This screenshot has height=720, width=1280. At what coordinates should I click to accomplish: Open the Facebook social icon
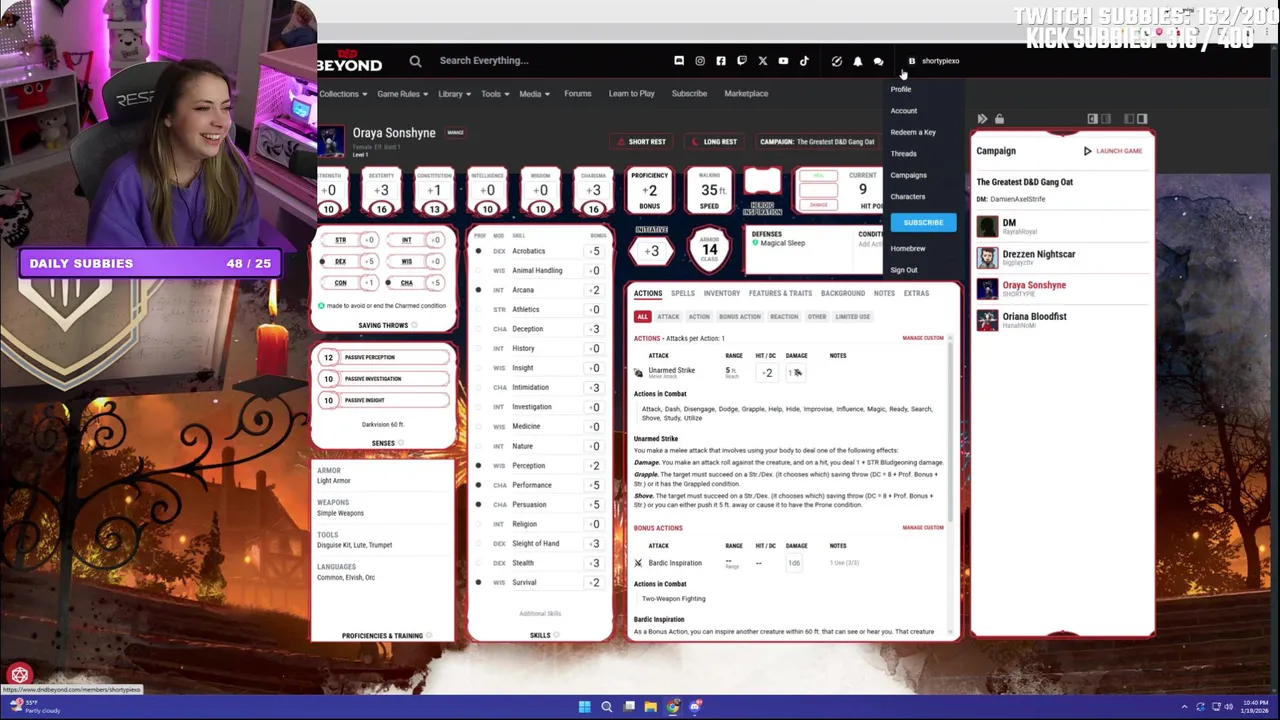[721, 61]
